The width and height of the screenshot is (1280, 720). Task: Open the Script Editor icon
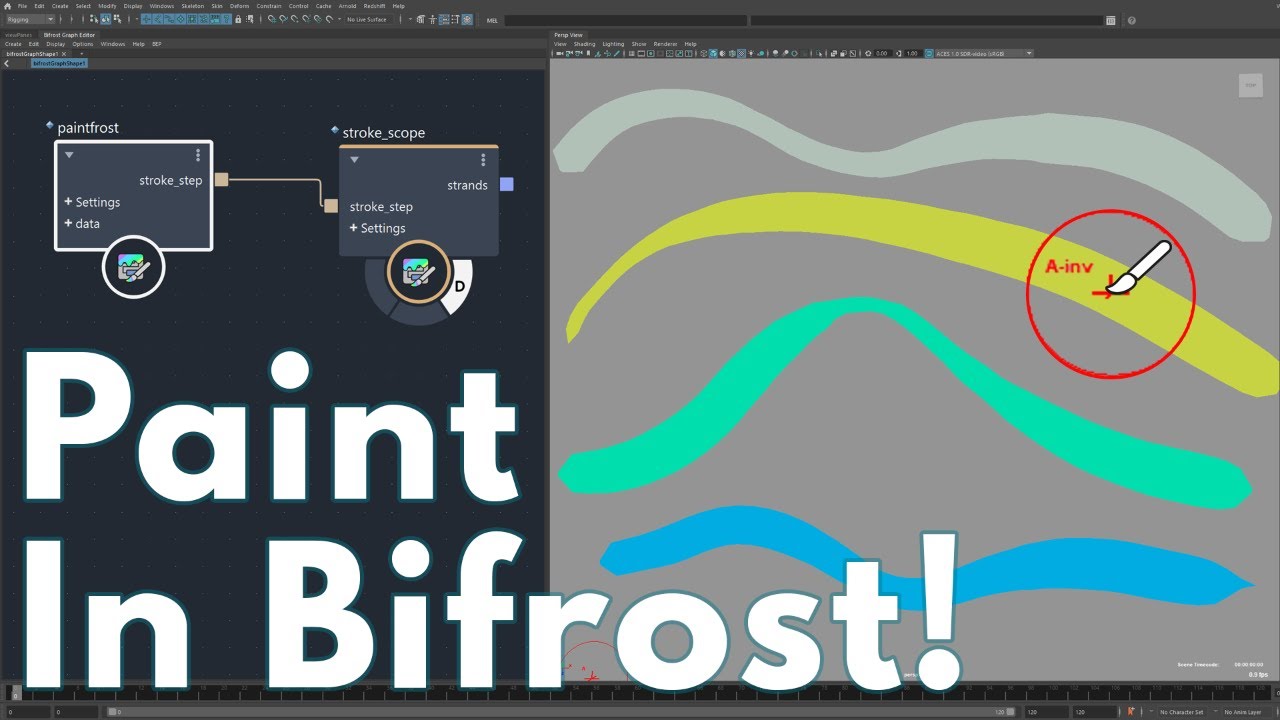pyautogui.click(x=1111, y=20)
